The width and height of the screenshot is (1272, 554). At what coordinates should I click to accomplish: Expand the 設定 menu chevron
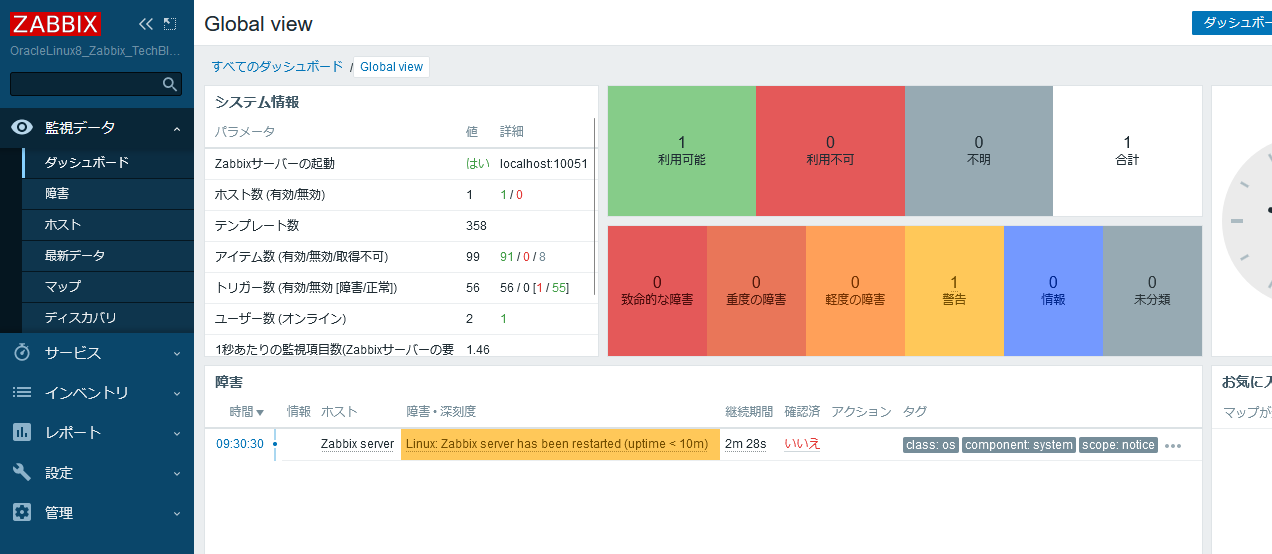point(176,473)
